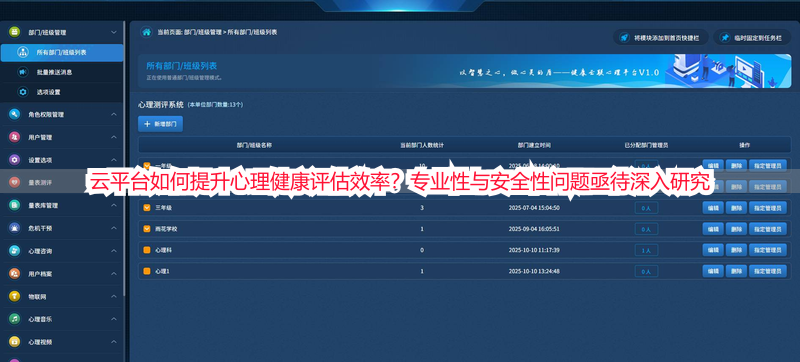Toggle the orange box beside 心理科
Image resolution: width=800 pixels, height=362 pixels.
click(146, 250)
